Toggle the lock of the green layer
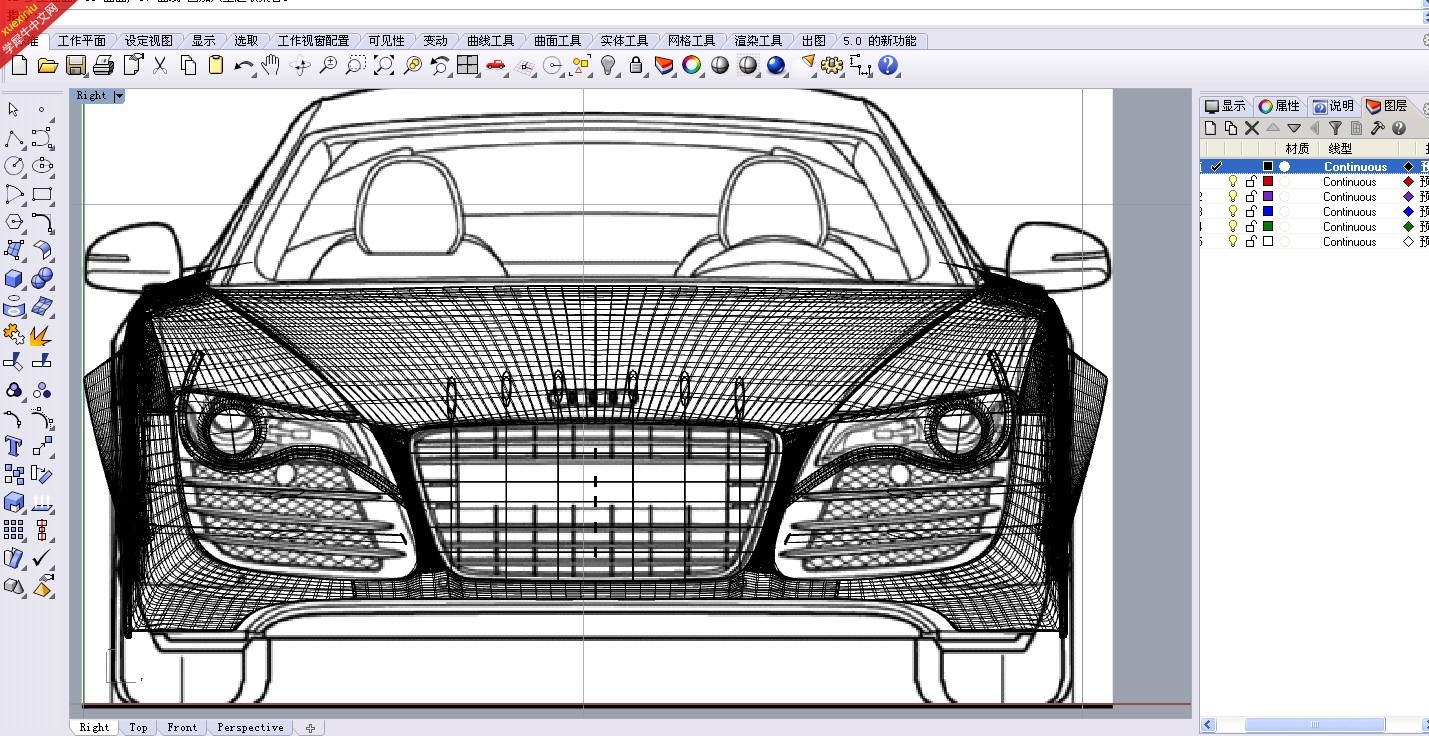Screen dimensions: 1429x736 click(x=1251, y=227)
